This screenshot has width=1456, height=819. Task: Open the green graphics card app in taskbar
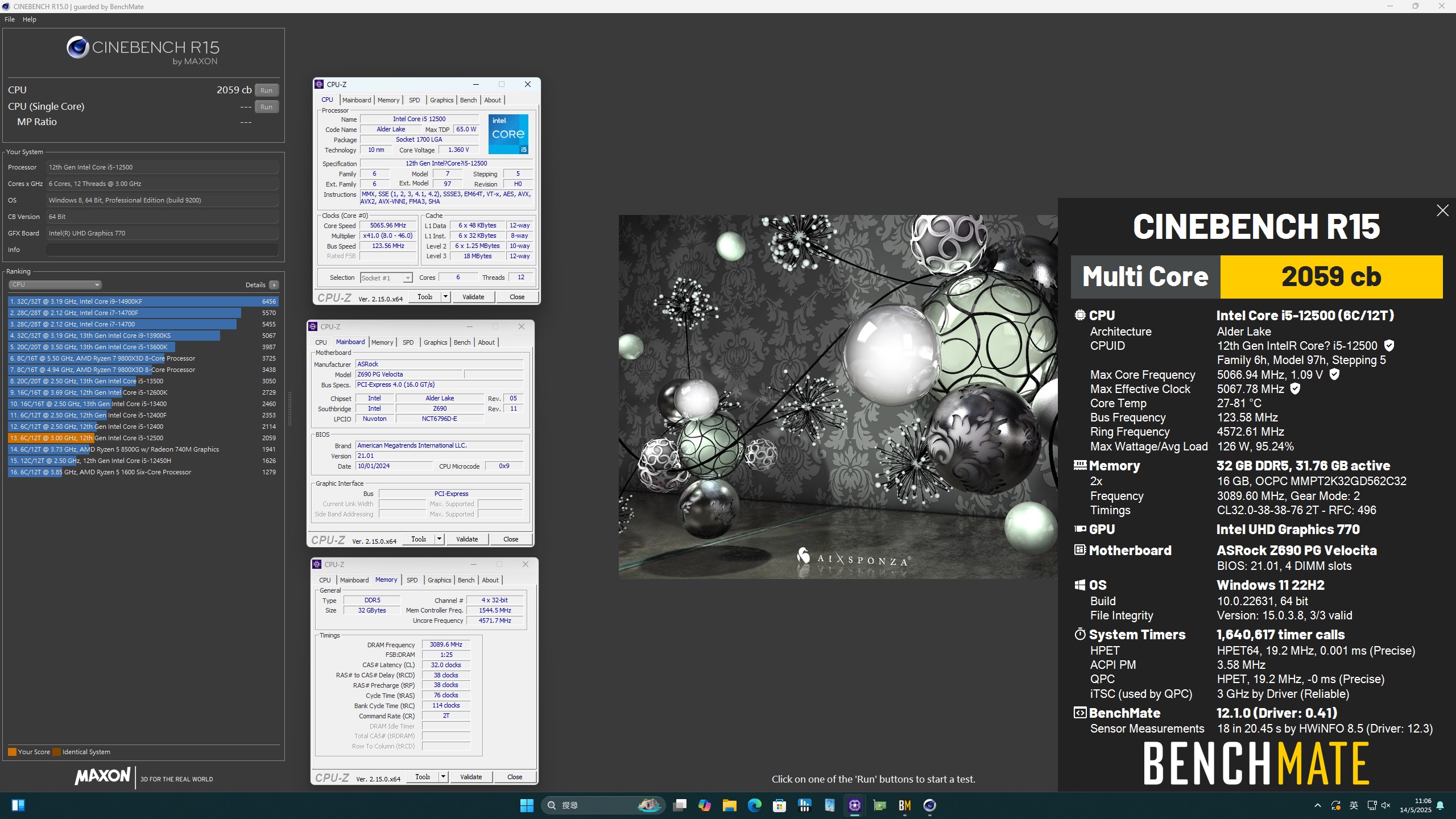tap(880, 805)
